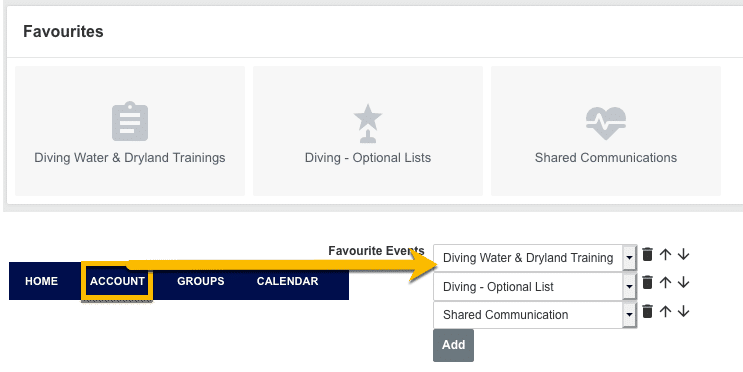Screen dimensions: 743x372
Task: Open Diving Water & Dryland Trainings tile
Action: pos(130,131)
